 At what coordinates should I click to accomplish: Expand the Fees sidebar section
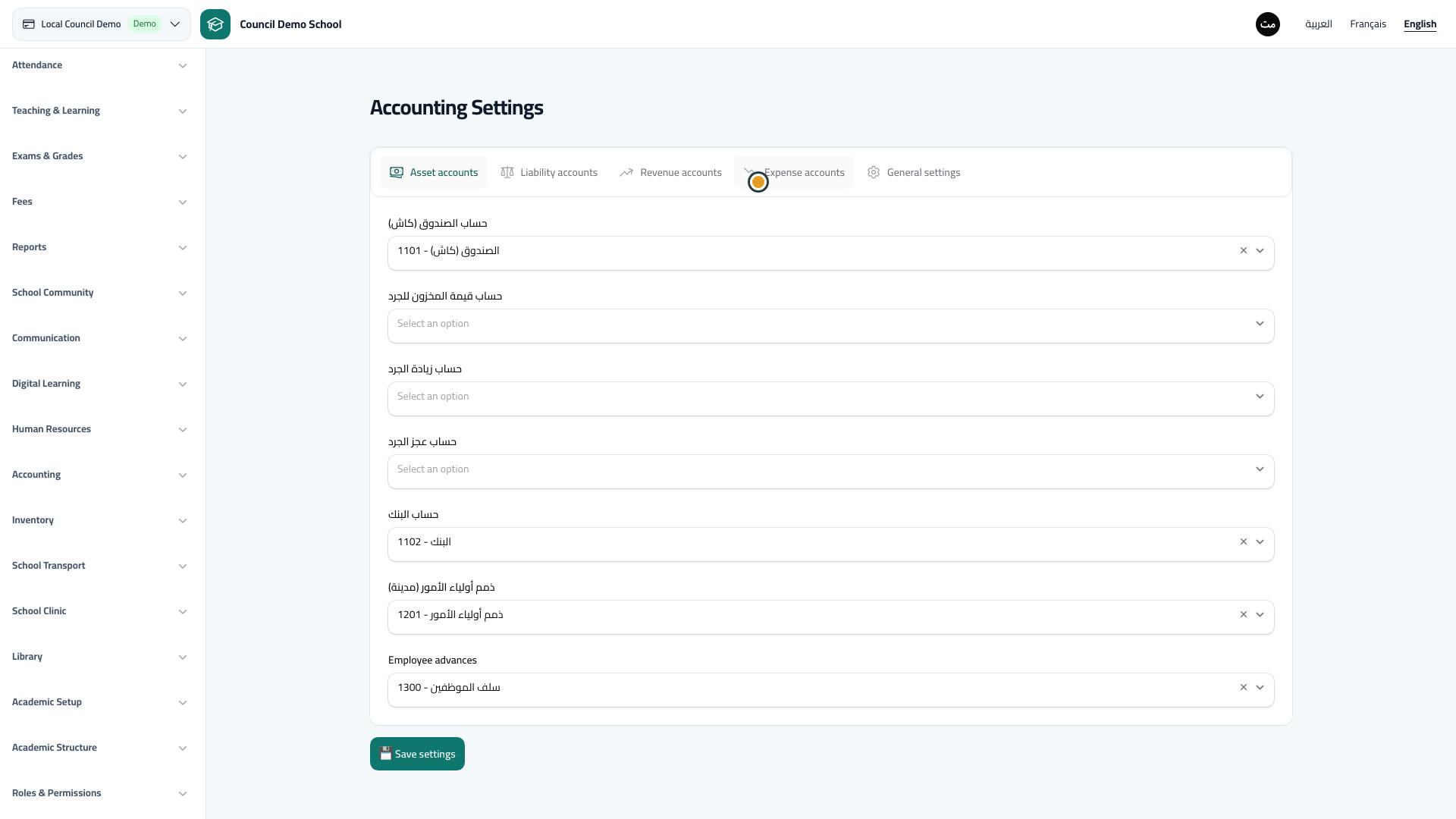coord(99,202)
